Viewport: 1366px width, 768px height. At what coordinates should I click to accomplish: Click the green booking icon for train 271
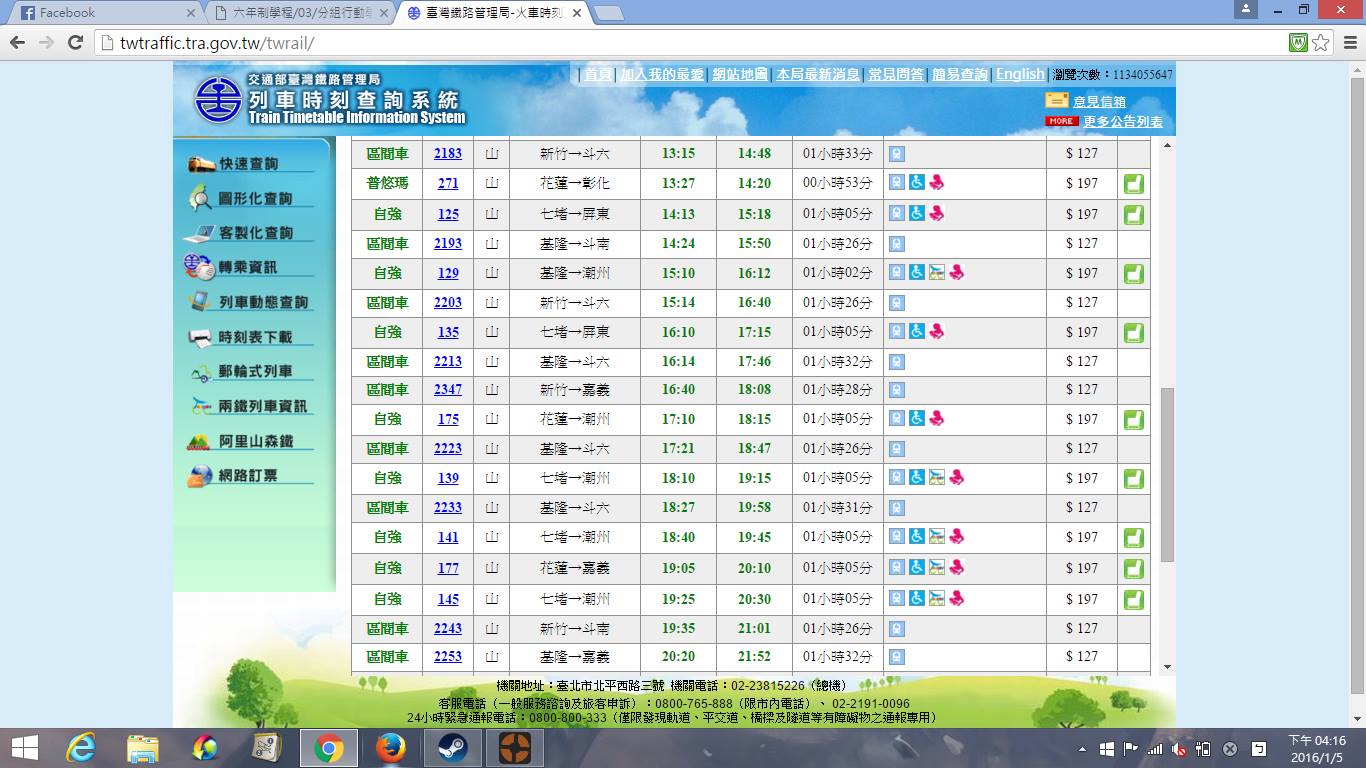(1133, 184)
